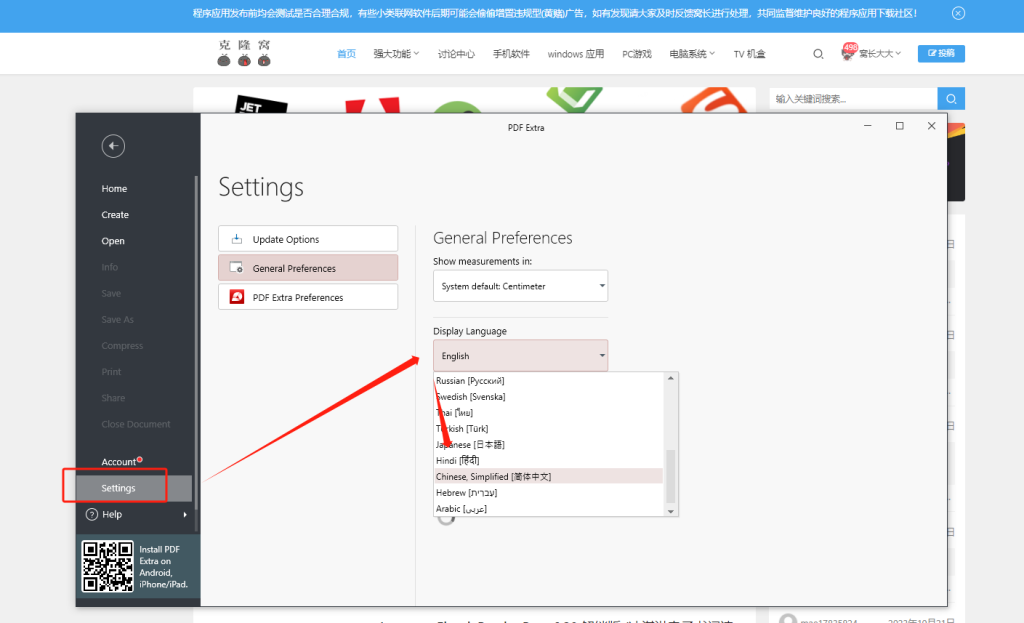The height and width of the screenshot is (623, 1024).
Task: Choose Swedish [Svenska] from language list
Action: pos(549,396)
